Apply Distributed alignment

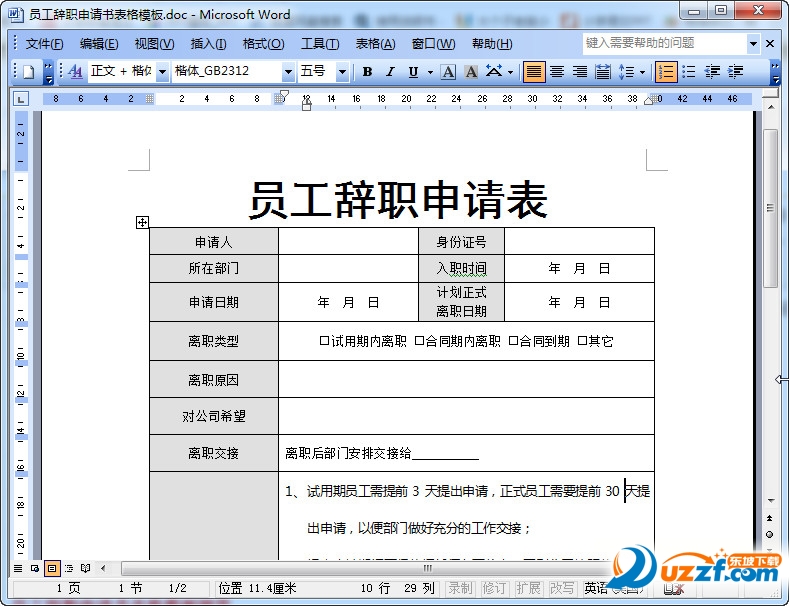tap(603, 72)
